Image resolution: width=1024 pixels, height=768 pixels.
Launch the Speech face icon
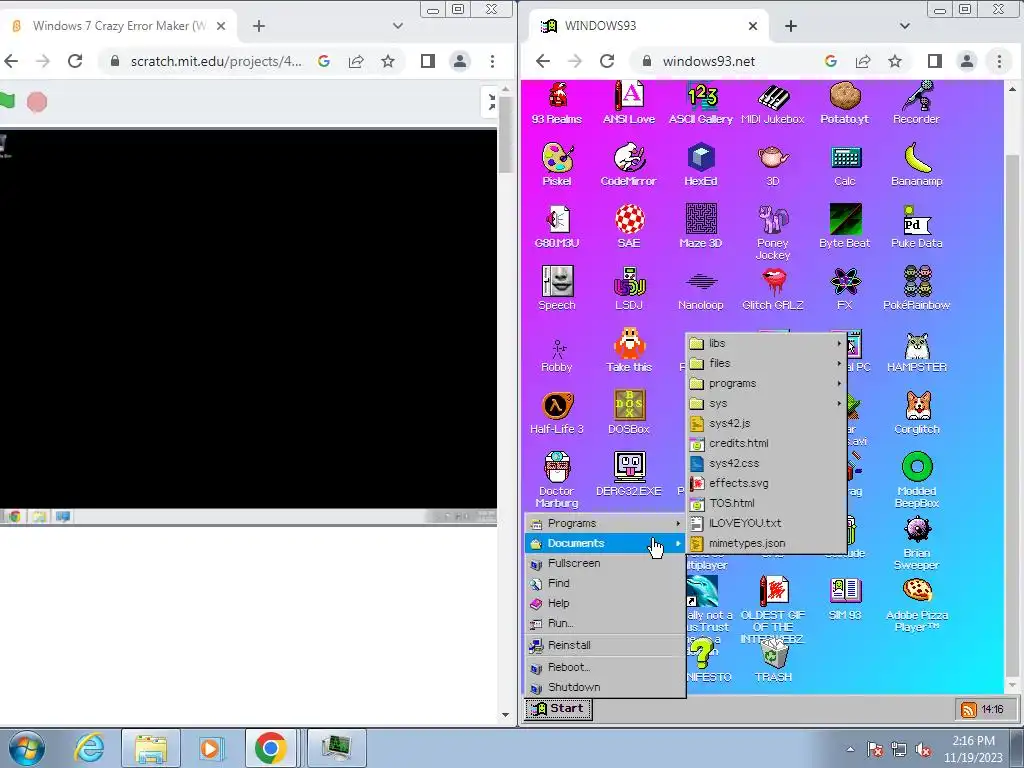pyautogui.click(x=557, y=288)
